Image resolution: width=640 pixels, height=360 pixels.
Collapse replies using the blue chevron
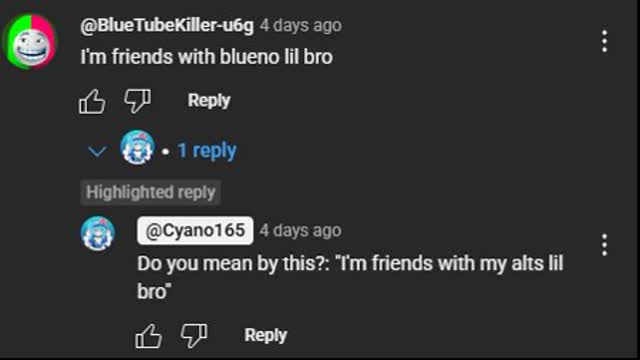[97, 151]
